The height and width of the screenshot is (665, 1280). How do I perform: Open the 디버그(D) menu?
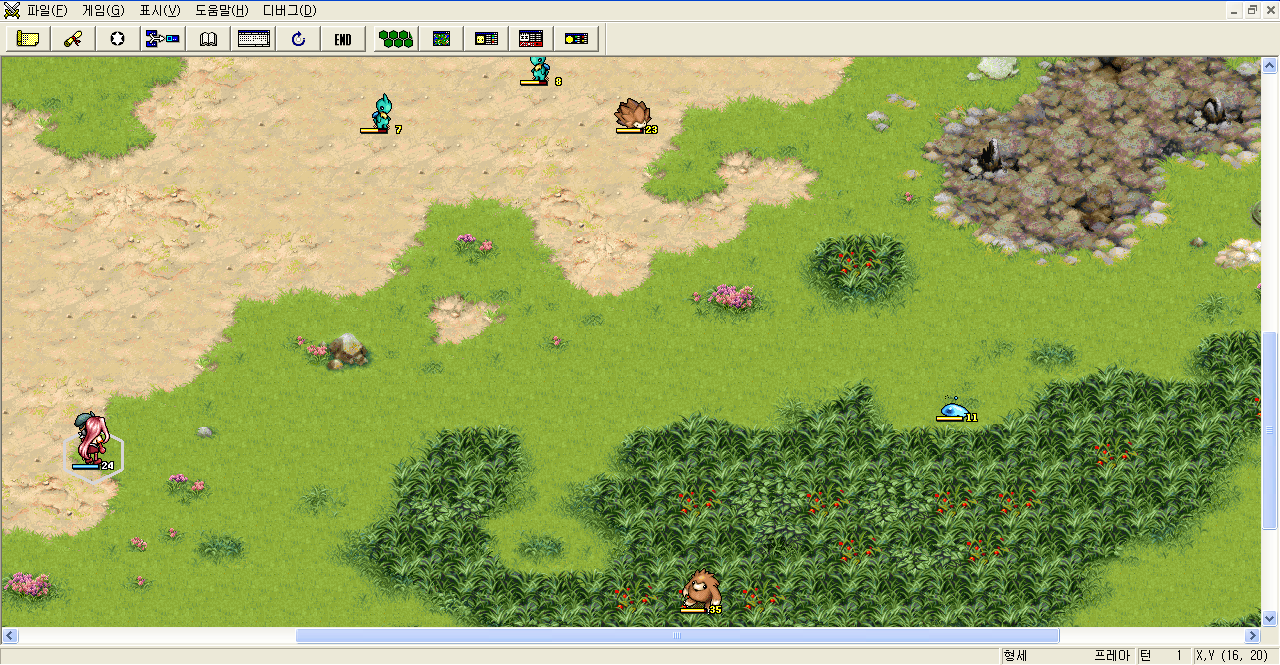tap(289, 11)
